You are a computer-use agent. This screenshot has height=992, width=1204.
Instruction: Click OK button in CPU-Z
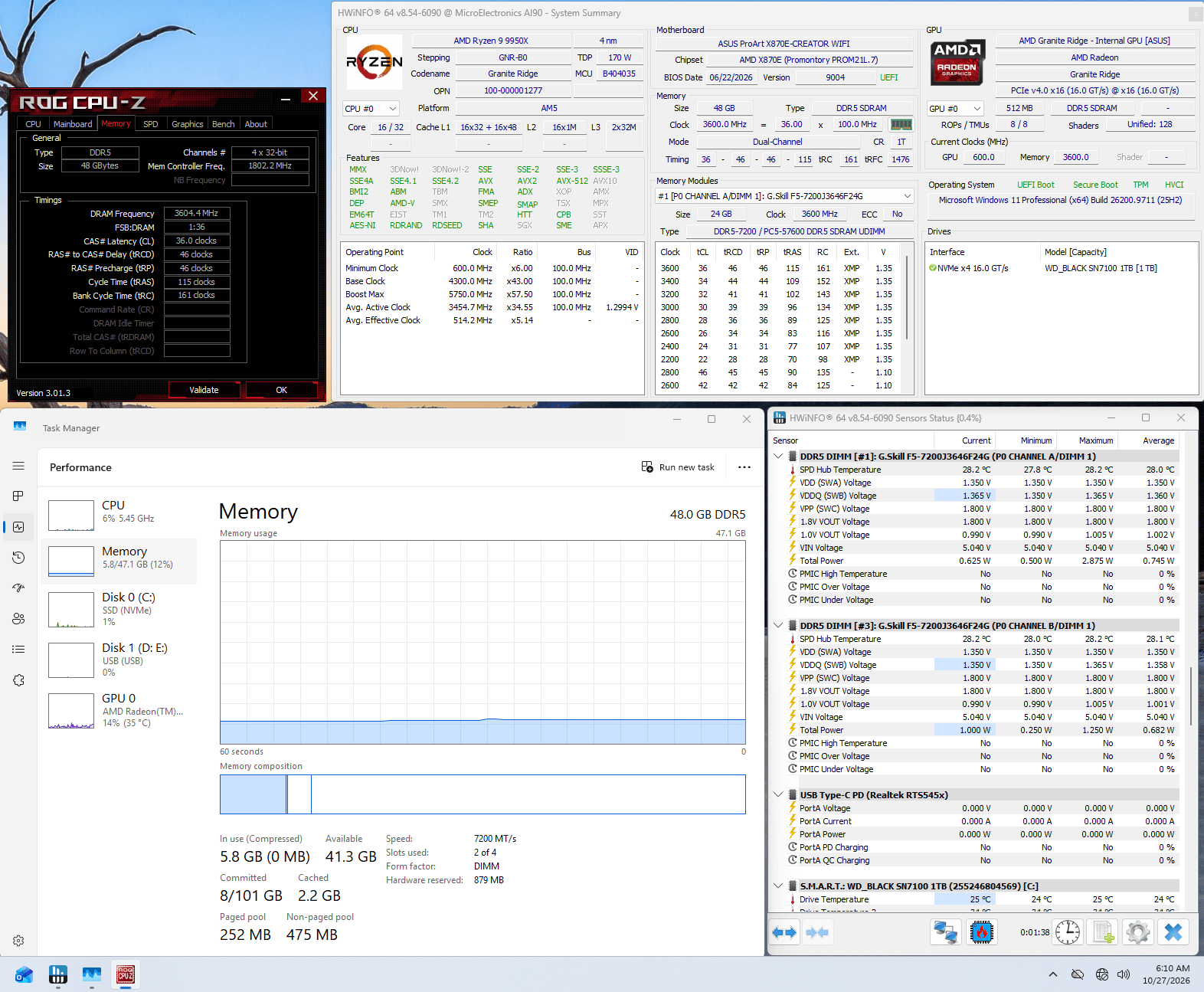point(282,390)
